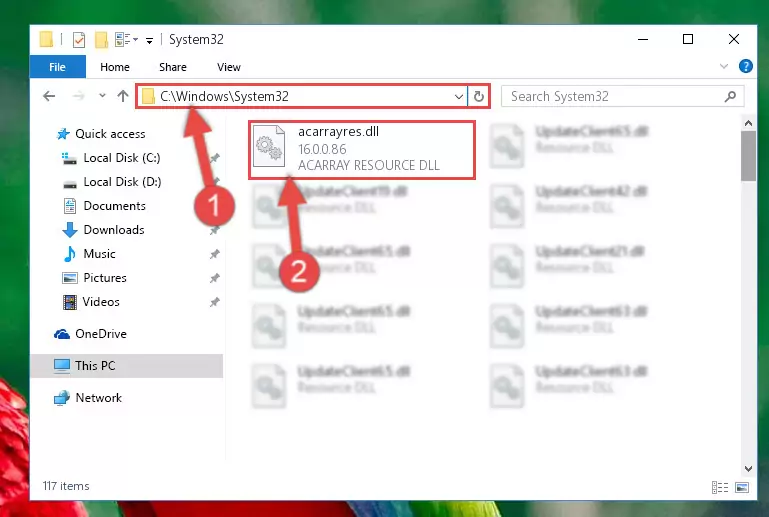Click the pin icon next to Music
This screenshot has width=769, height=517.
pos(214,254)
